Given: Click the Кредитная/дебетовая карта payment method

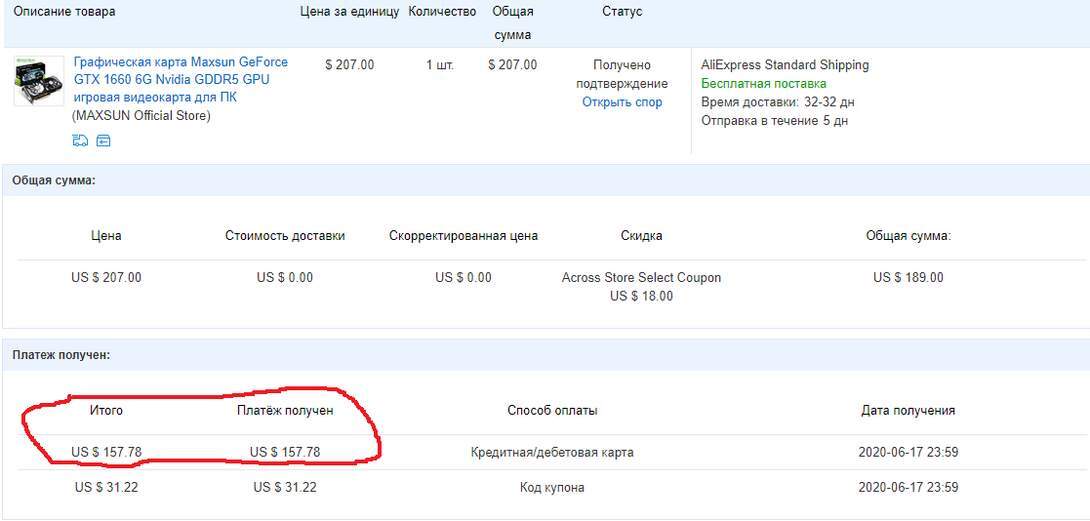Looking at the screenshot, I should coord(552,452).
